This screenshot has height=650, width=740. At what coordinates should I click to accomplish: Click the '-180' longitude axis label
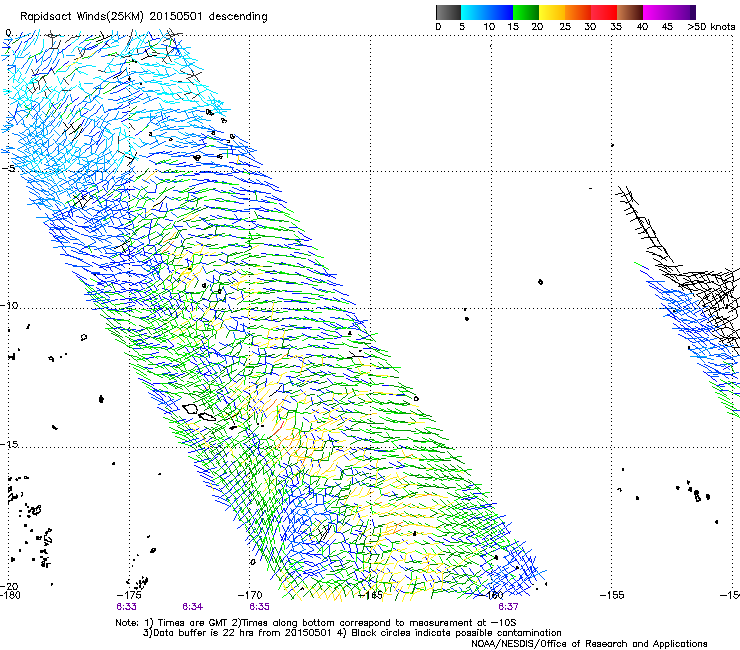(x=10, y=595)
